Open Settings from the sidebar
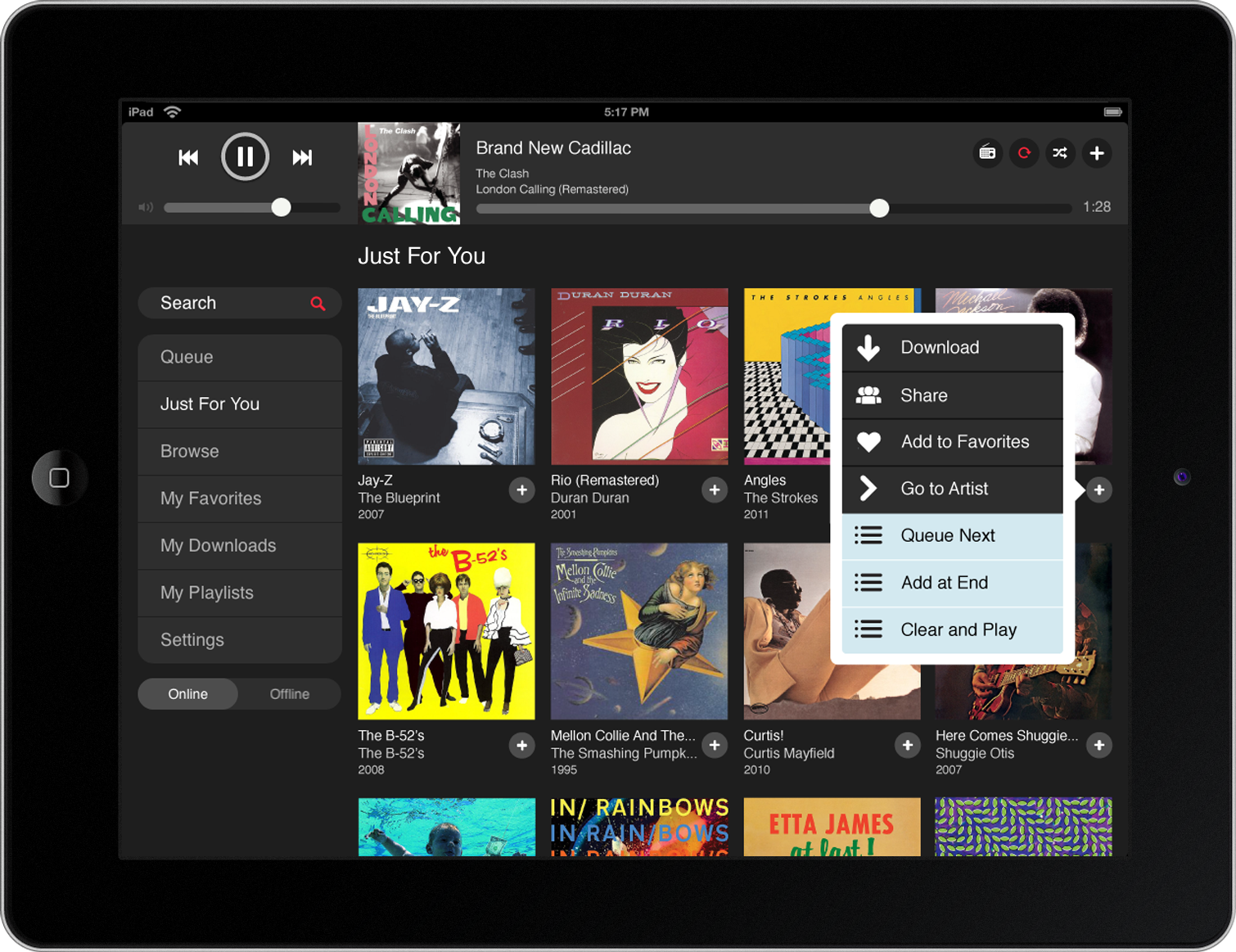Screen dimensions: 1236x952 click(x=239, y=640)
